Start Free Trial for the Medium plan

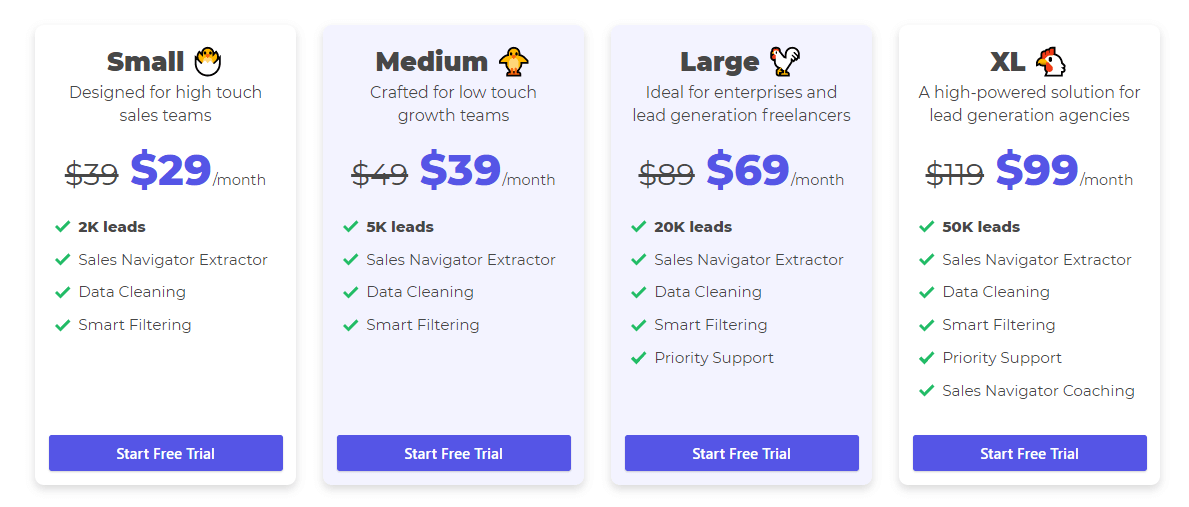pyautogui.click(x=454, y=453)
